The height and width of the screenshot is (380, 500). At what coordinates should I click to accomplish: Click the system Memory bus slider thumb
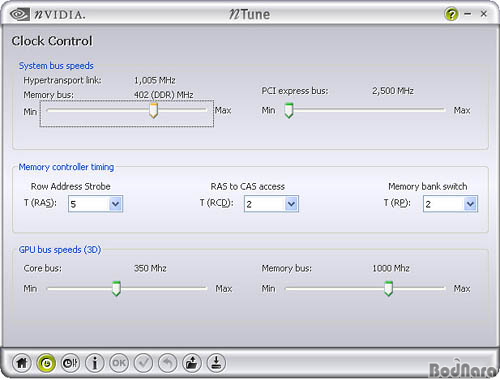pyautogui.click(x=153, y=110)
